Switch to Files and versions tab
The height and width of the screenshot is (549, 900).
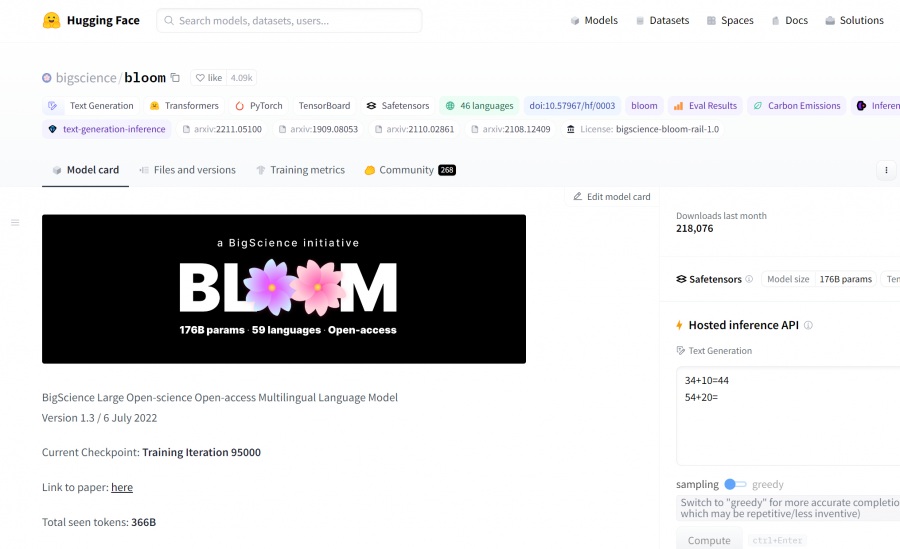188,170
